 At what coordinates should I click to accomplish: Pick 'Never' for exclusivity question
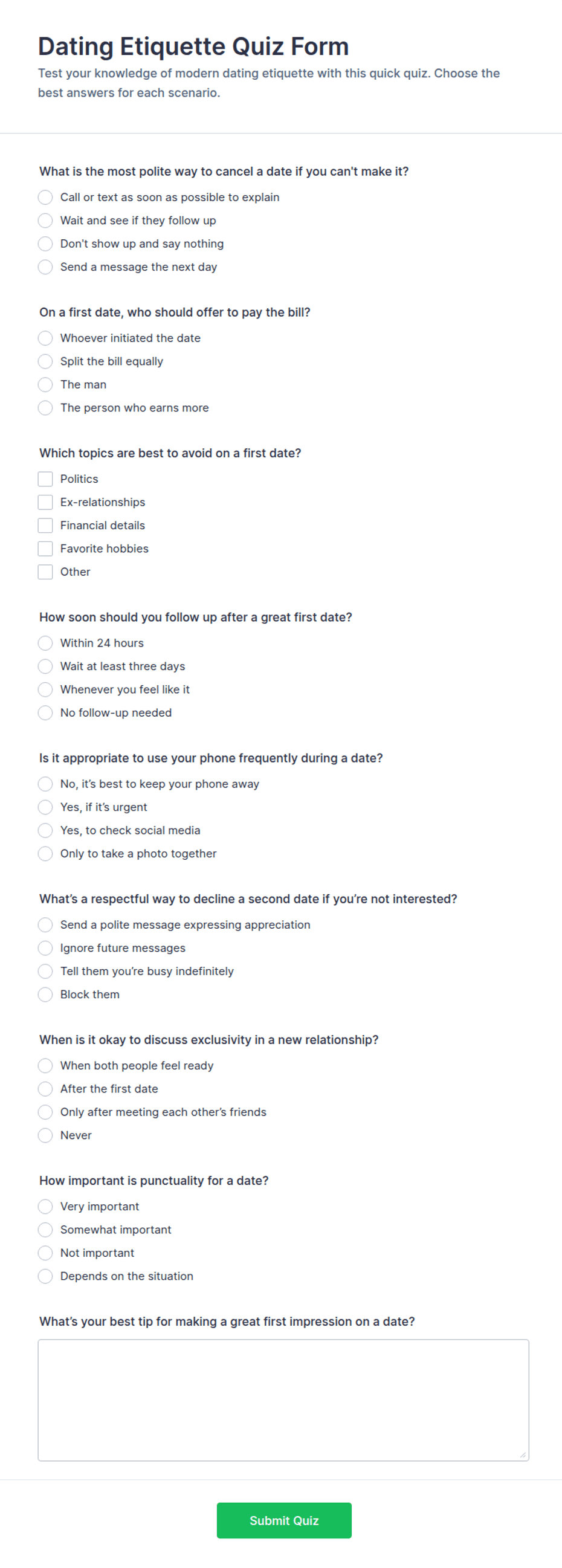(x=45, y=1135)
